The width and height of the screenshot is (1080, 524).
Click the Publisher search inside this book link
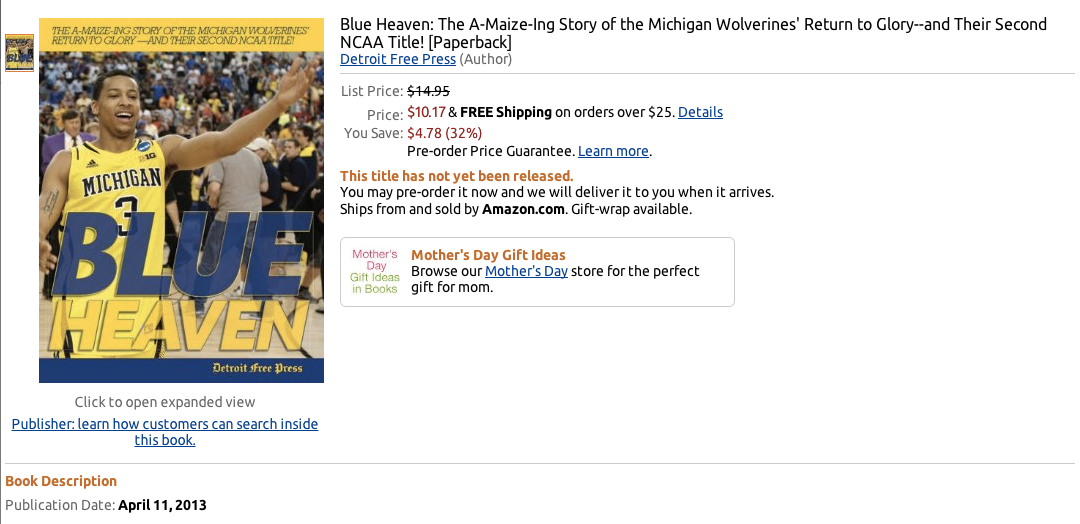point(165,432)
